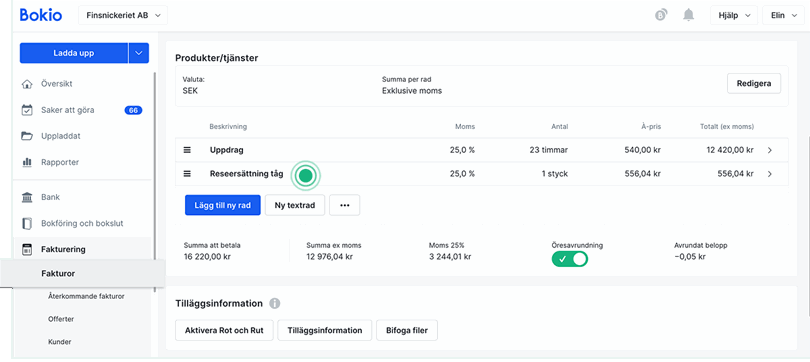Grab the drag handle on Uppdrag row
This screenshot has width=810, height=362.
187,150
